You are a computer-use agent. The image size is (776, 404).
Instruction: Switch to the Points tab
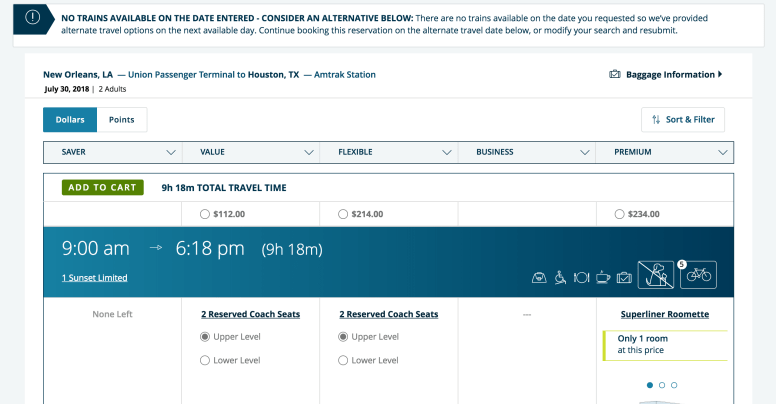tap(122, 120)
